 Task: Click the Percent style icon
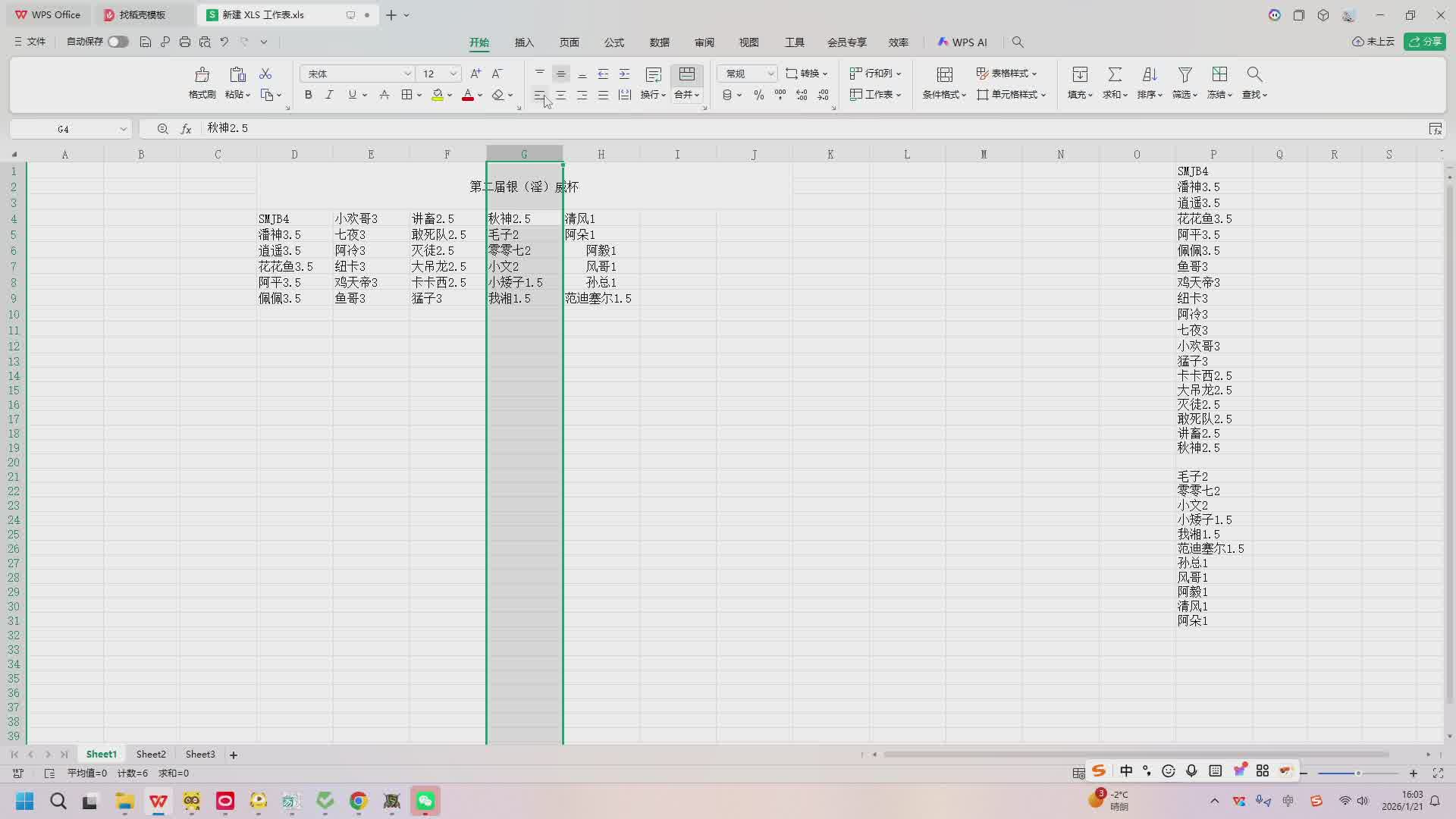758,95
